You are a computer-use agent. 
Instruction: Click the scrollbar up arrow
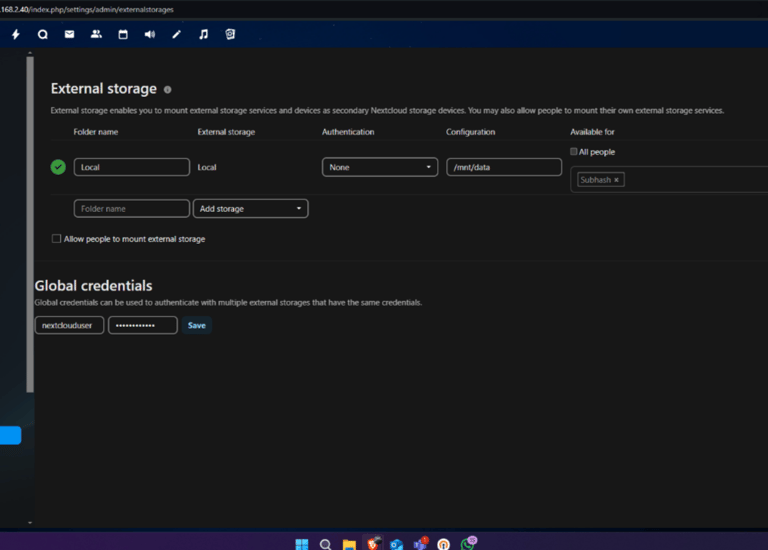coord(30,52)
